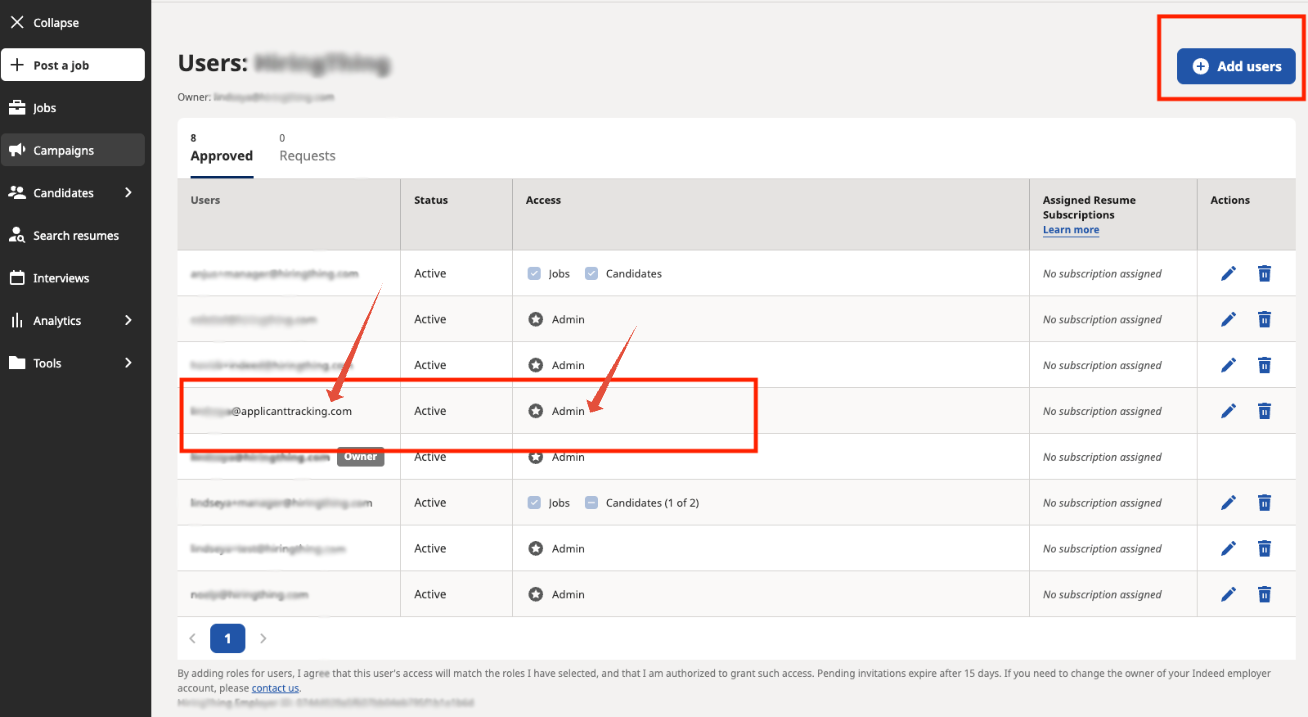
Task: Click No subscription assigned in anjus+manager row
Action: pyautogui.click(x=1102, y=273)
